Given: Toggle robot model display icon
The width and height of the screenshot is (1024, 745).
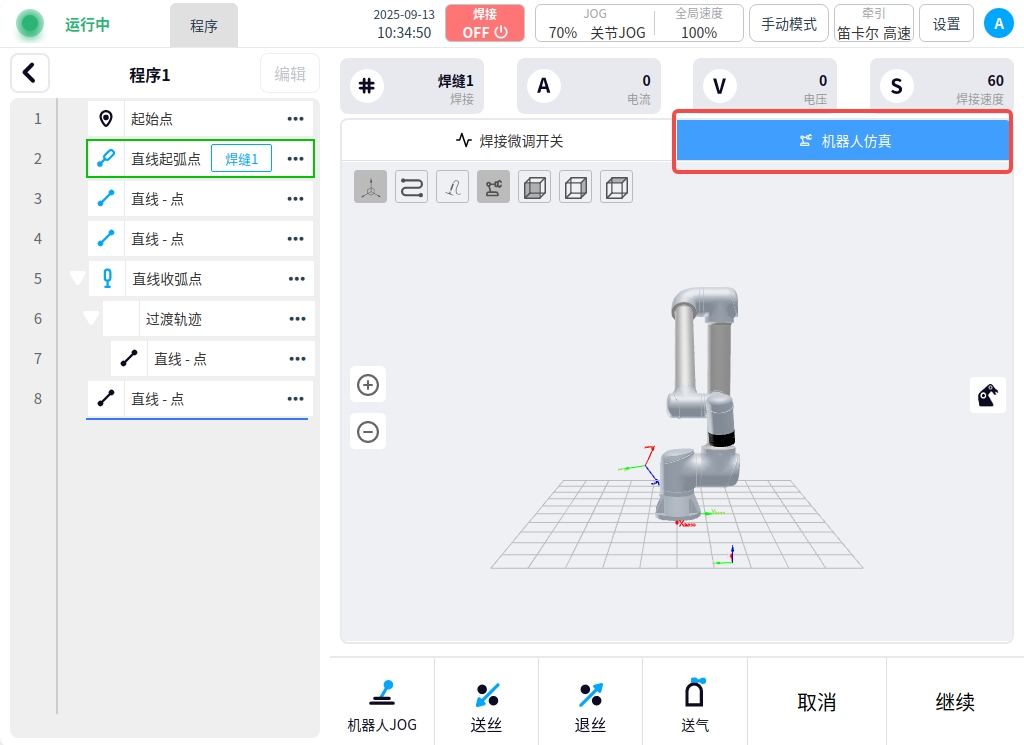Looking at the screenshot, I should click(493, 187).
